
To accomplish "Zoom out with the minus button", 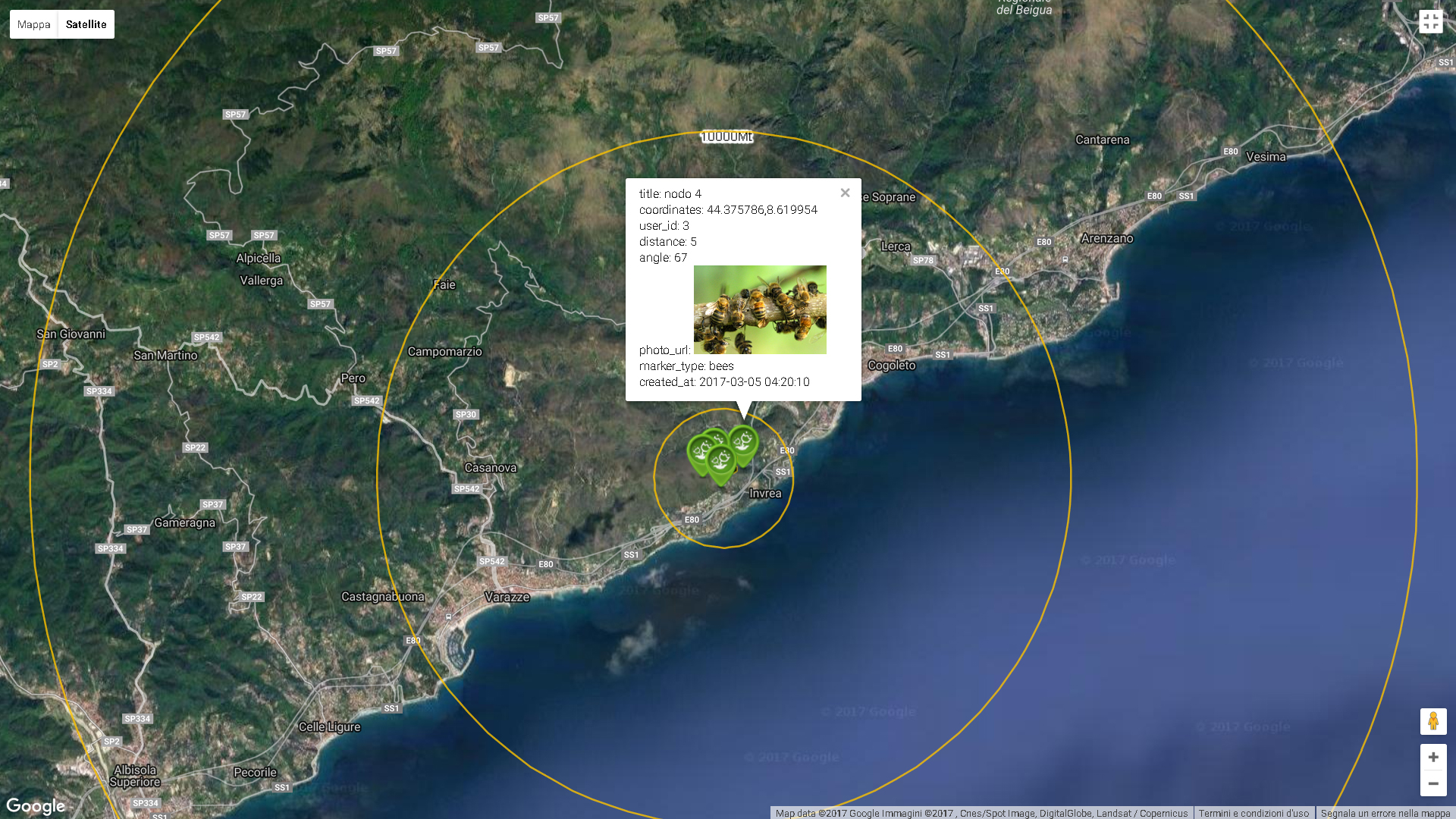I will coord(1433,783).
